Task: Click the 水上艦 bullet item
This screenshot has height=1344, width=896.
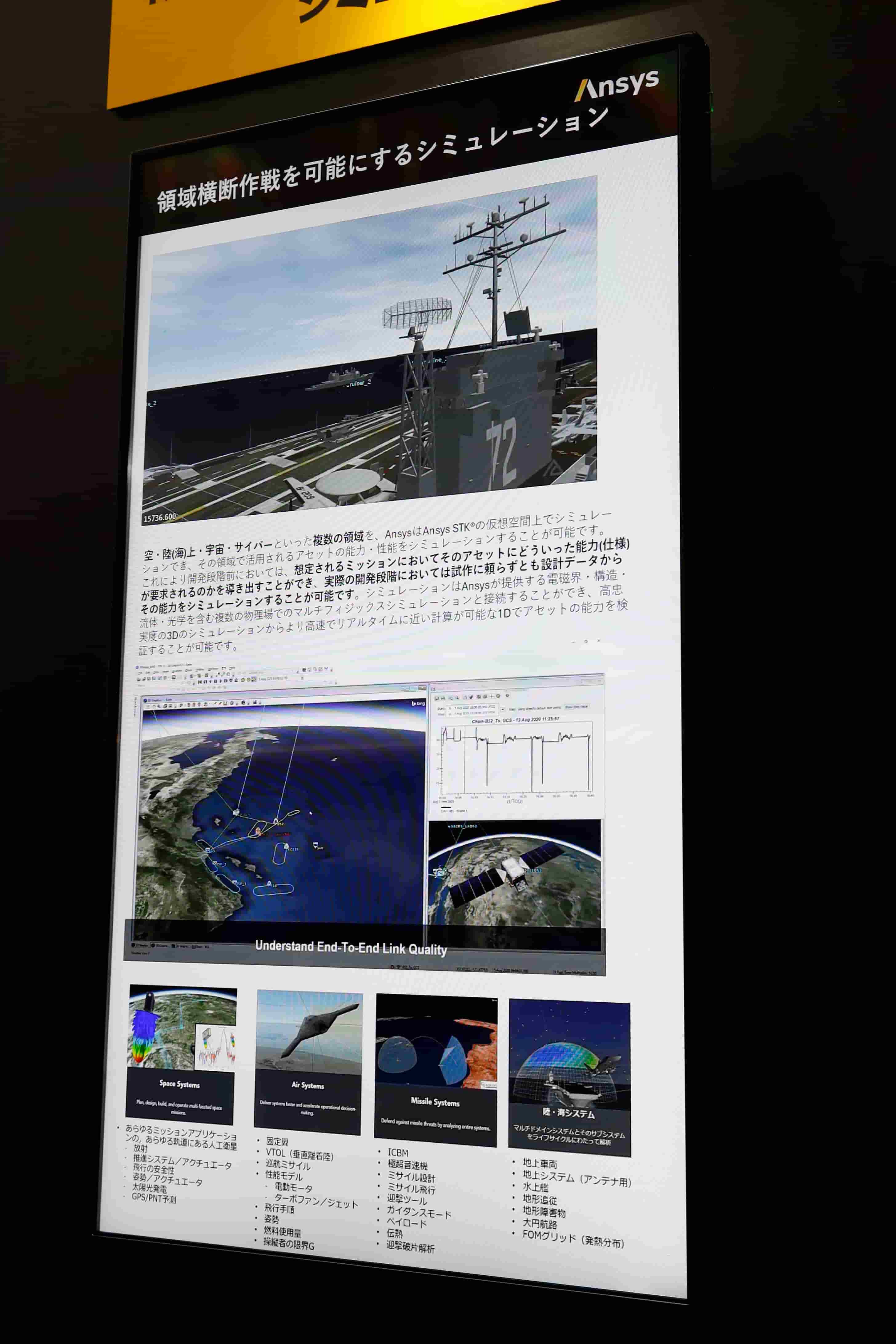Action: 536,1187
